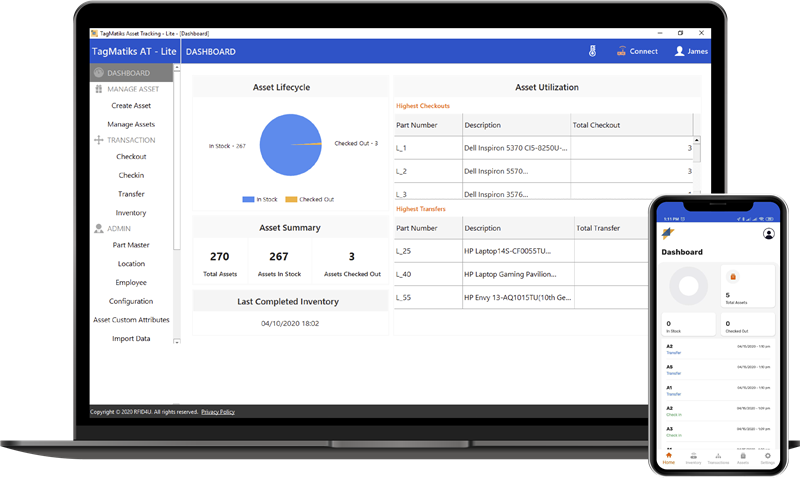Image resolution: width=800 pixels, height=478 pixels.
Task: Select Checkin in the Transaction menu
Action: pos(131,175)
